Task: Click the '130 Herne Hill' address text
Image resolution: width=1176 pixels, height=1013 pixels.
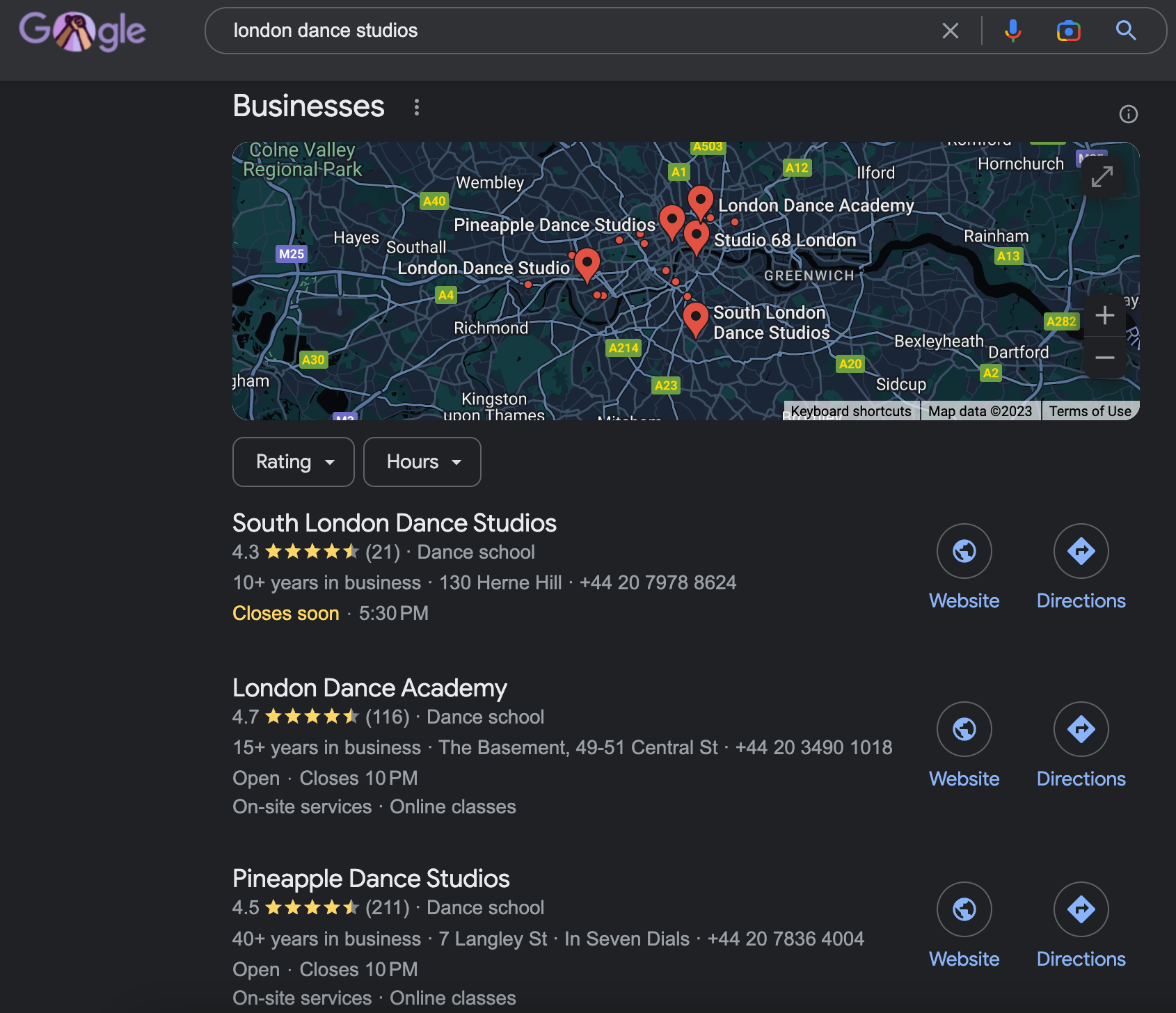Action: pyautogui.click(x=500, y=582)
